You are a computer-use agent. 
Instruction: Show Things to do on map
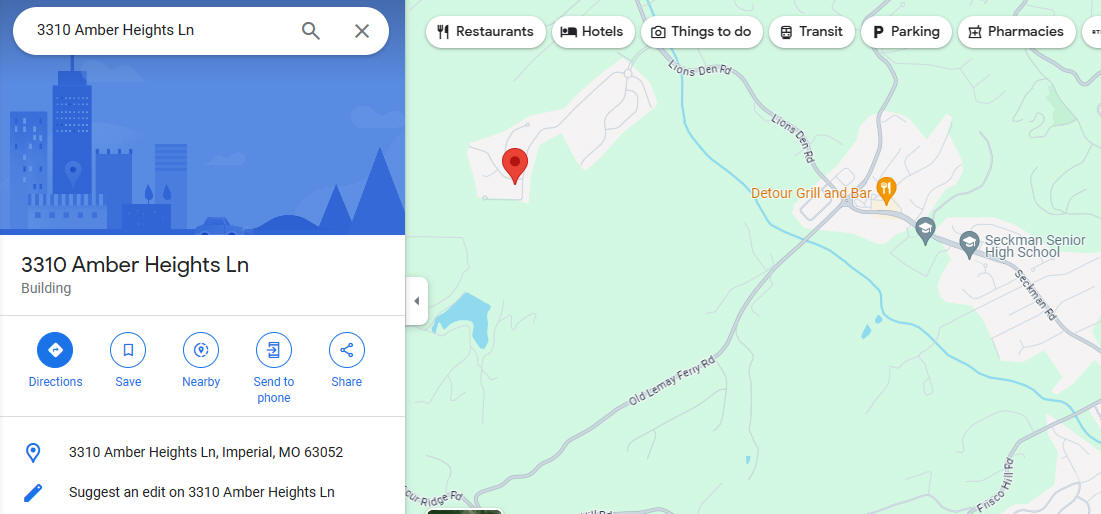point(701,32)
